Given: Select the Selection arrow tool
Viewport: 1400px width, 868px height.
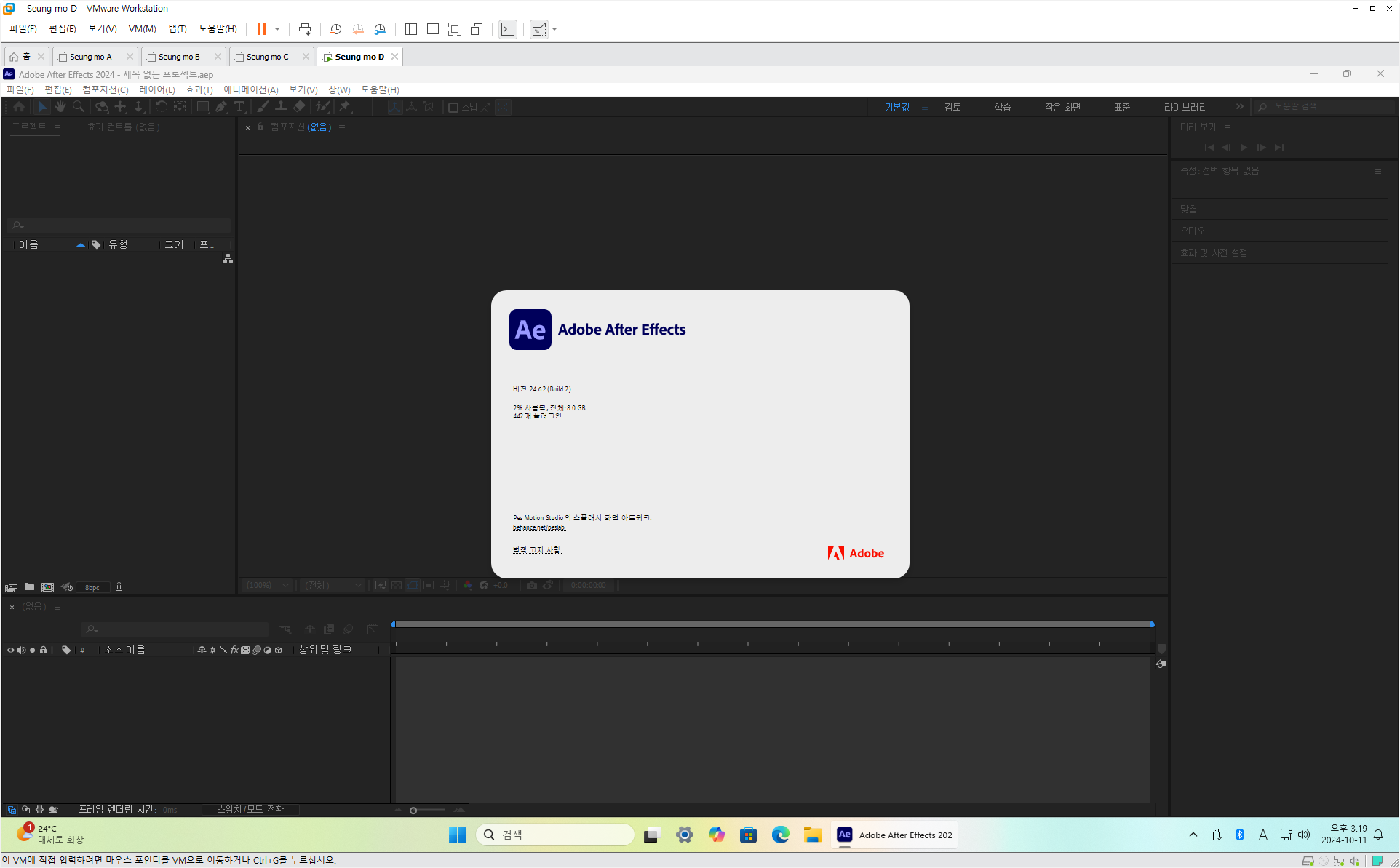Looking at the screenshot, I should pyautogui.click(x=41, y=107).
